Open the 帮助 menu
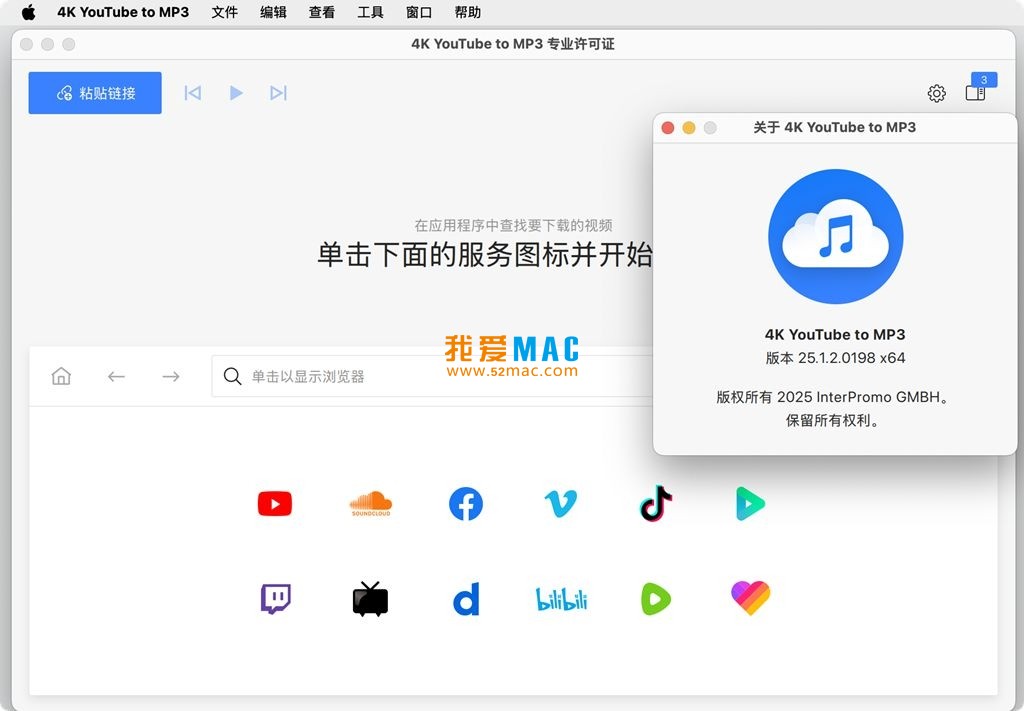This screenshot has height=711, width=1024. coord(467,13)
